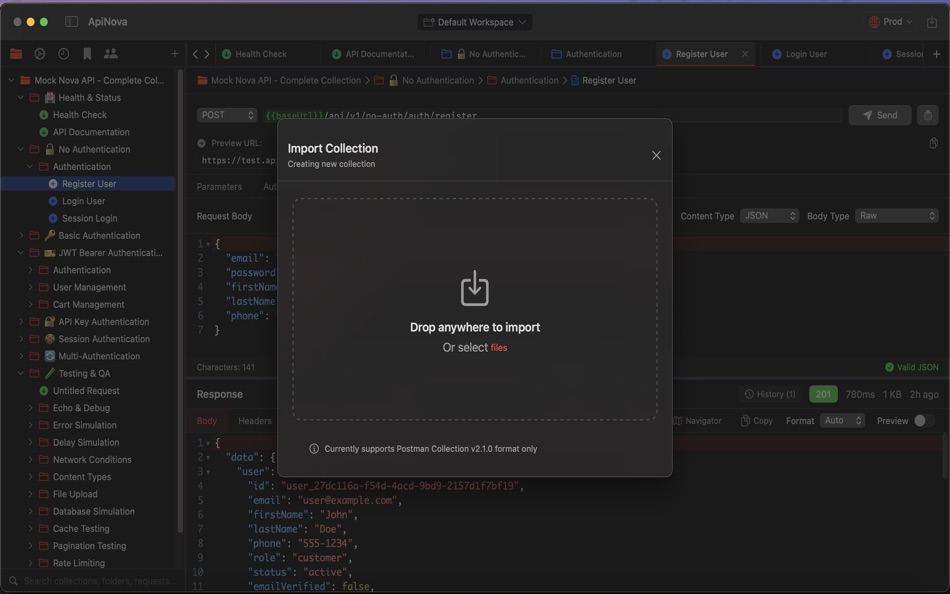Viewport: 950px width, 594px height.
Task: Open Untitled Request in sidebar
Action: click(x=86, y=391)
